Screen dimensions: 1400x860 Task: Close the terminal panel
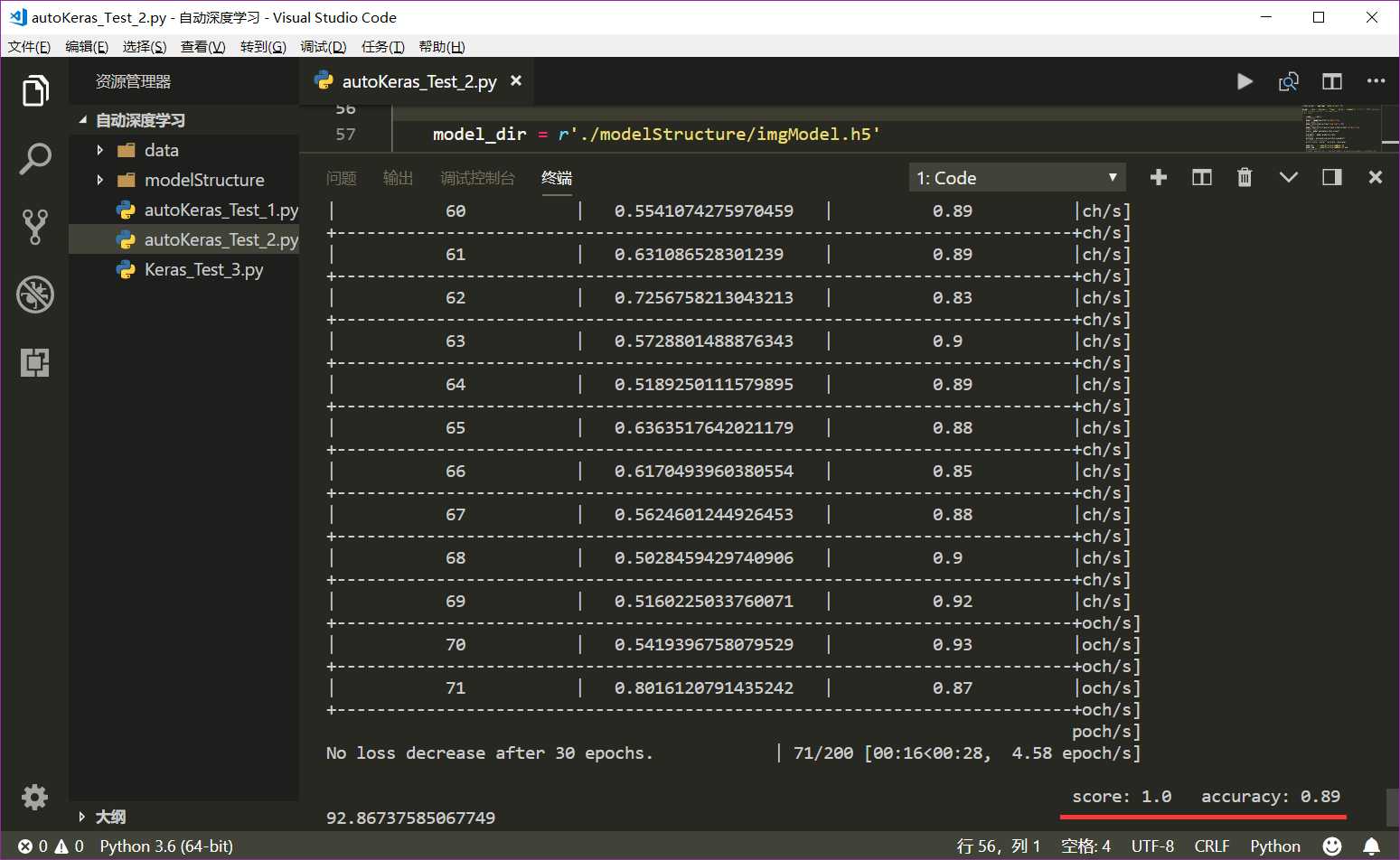[1375, 177]
